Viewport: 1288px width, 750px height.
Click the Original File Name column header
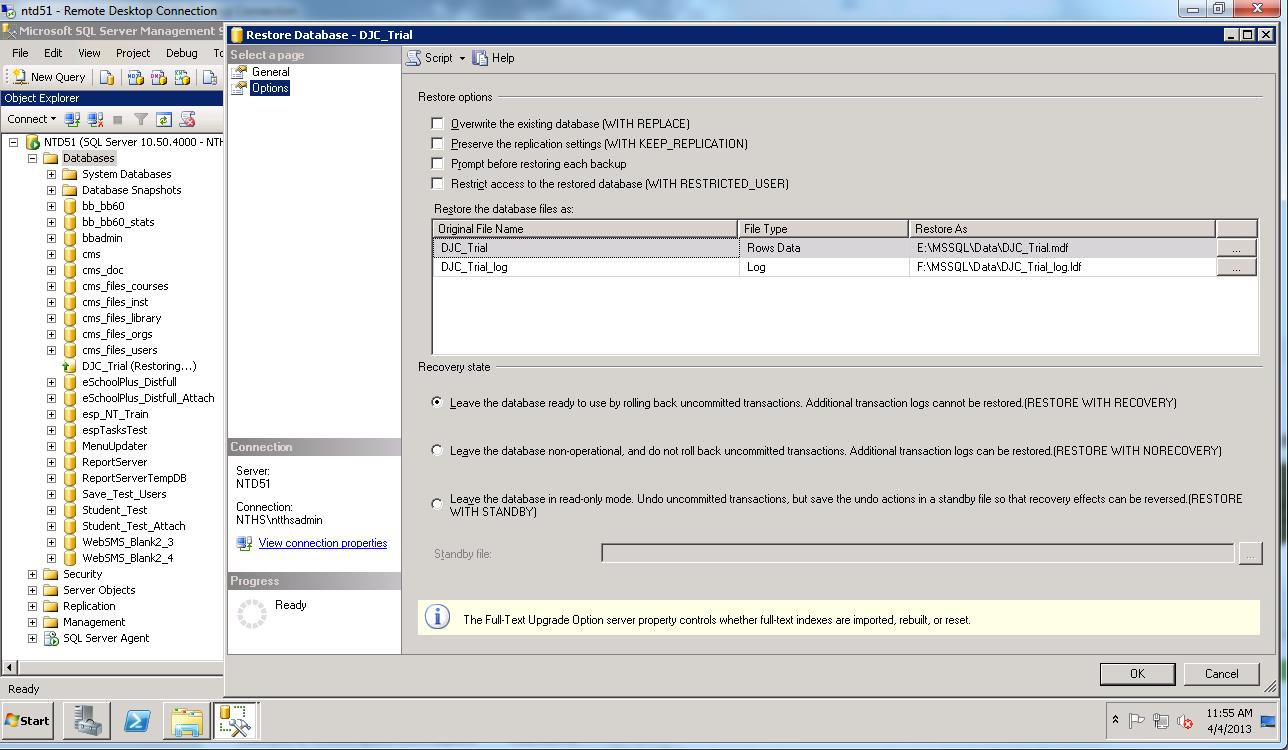click(585, 229)
